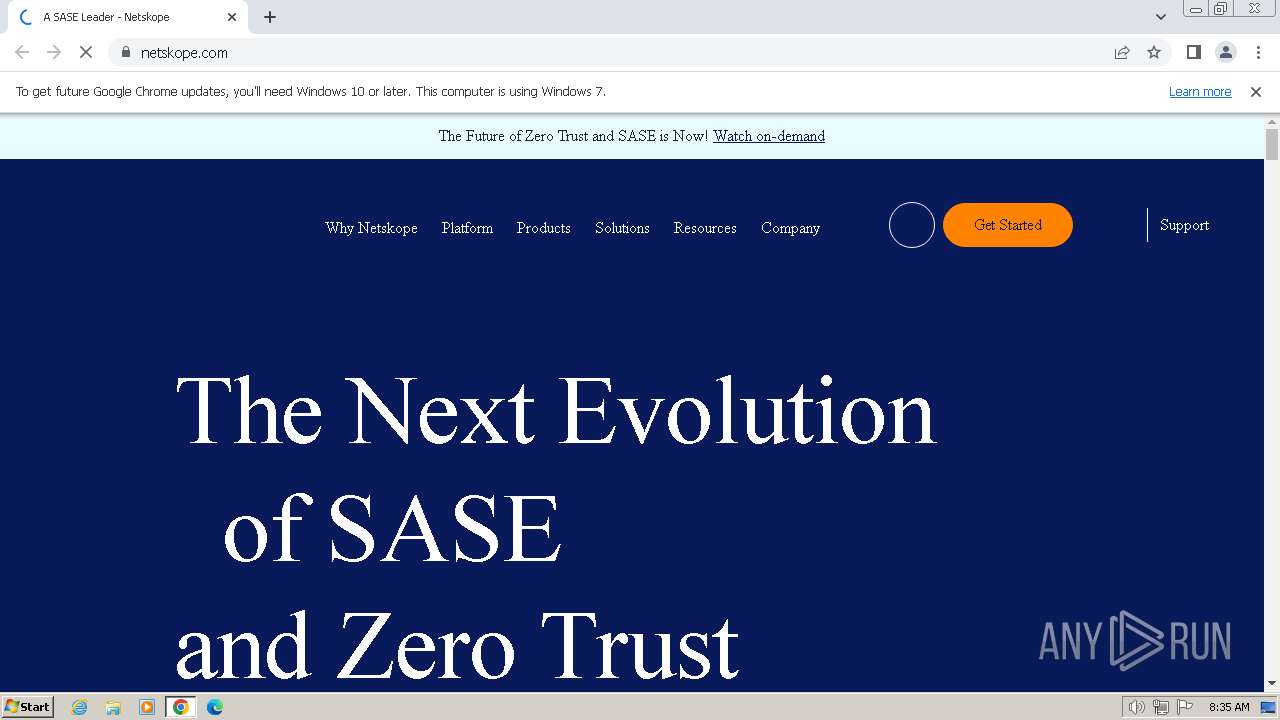The height and width of the screenshot is (720, 1280).
Task: Open Windows Media Player from taskbar
Action: click(x=147, y=707)
